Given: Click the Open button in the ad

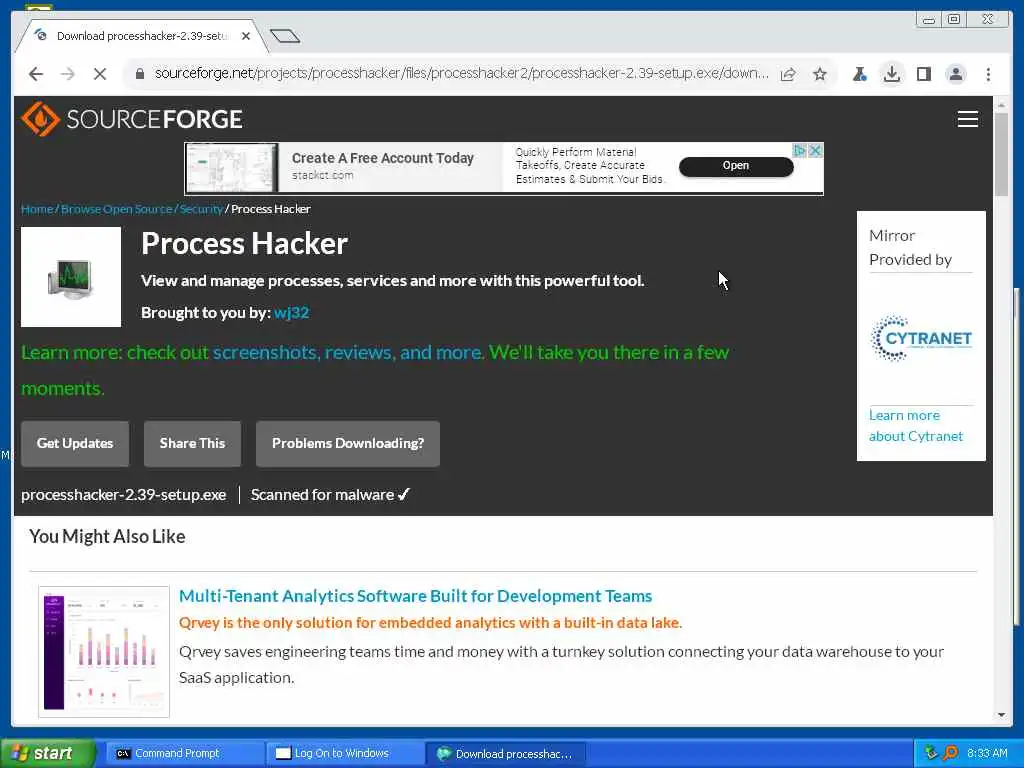Looking at the screenshot, I should coord(736,166).
